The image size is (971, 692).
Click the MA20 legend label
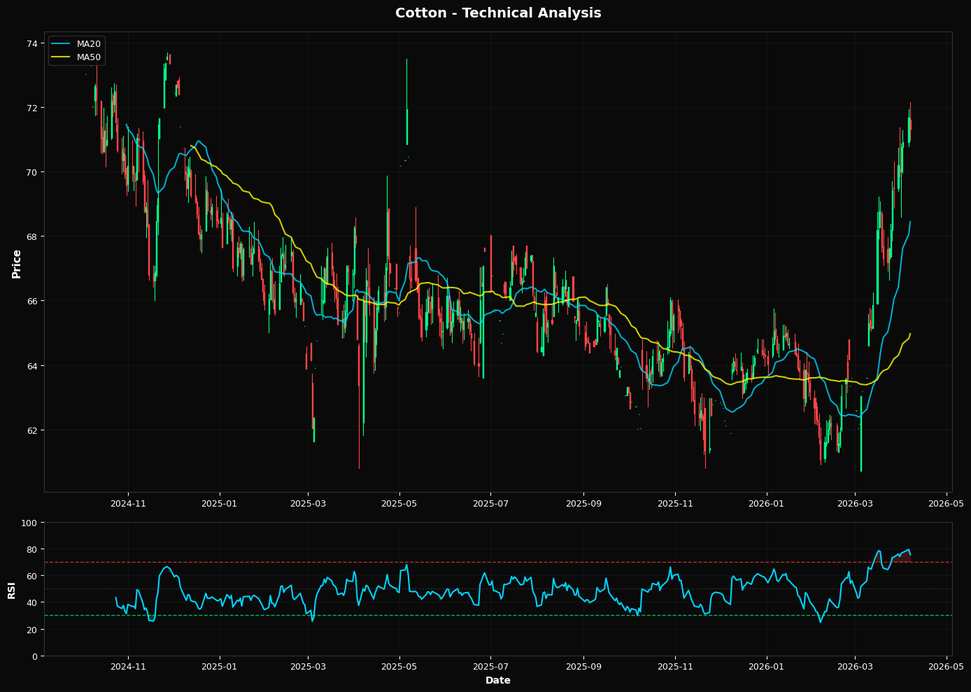[x=87, y=44]
